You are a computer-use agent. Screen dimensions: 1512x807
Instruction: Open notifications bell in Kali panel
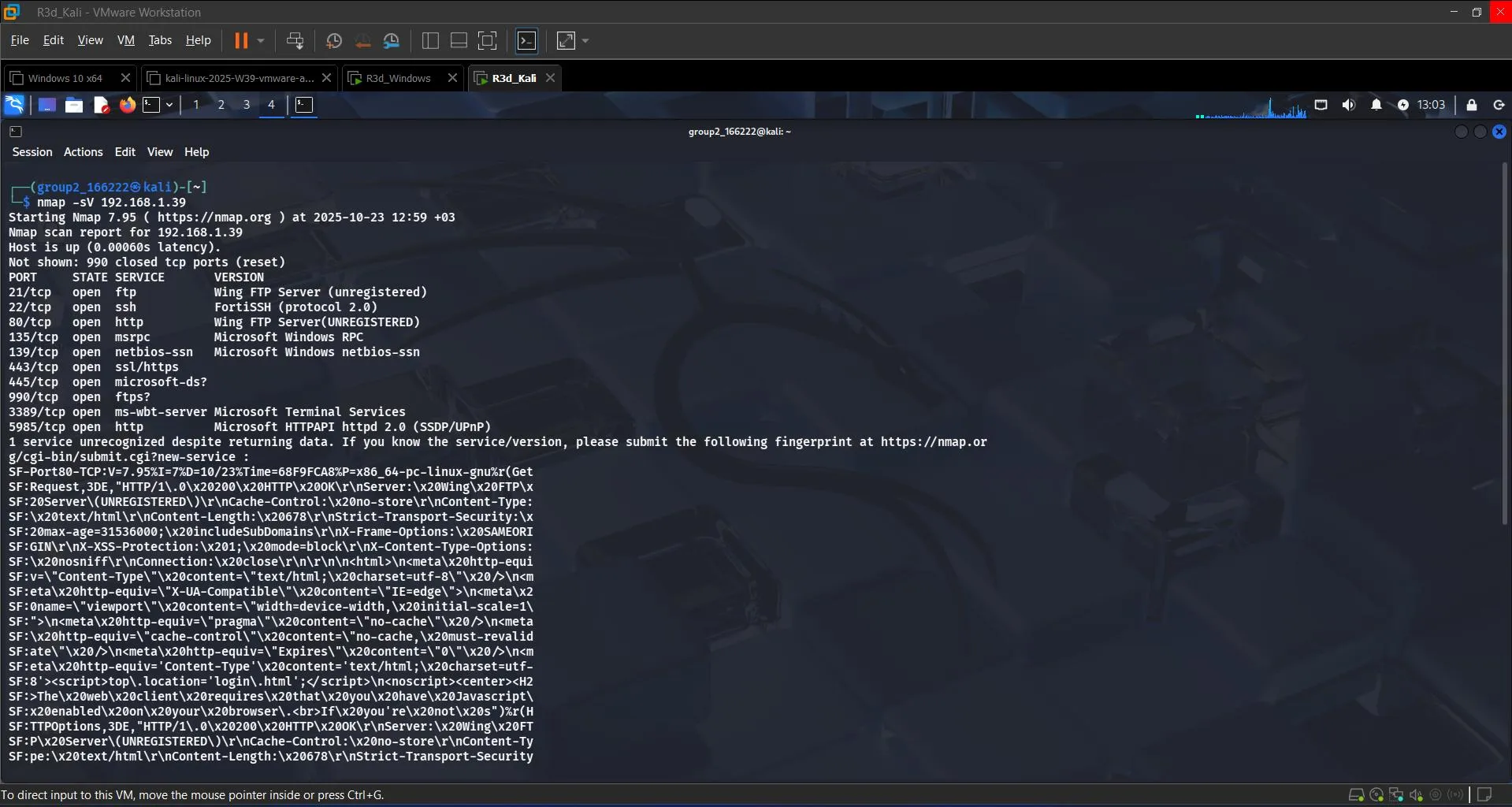click(x=1376, y=105)
